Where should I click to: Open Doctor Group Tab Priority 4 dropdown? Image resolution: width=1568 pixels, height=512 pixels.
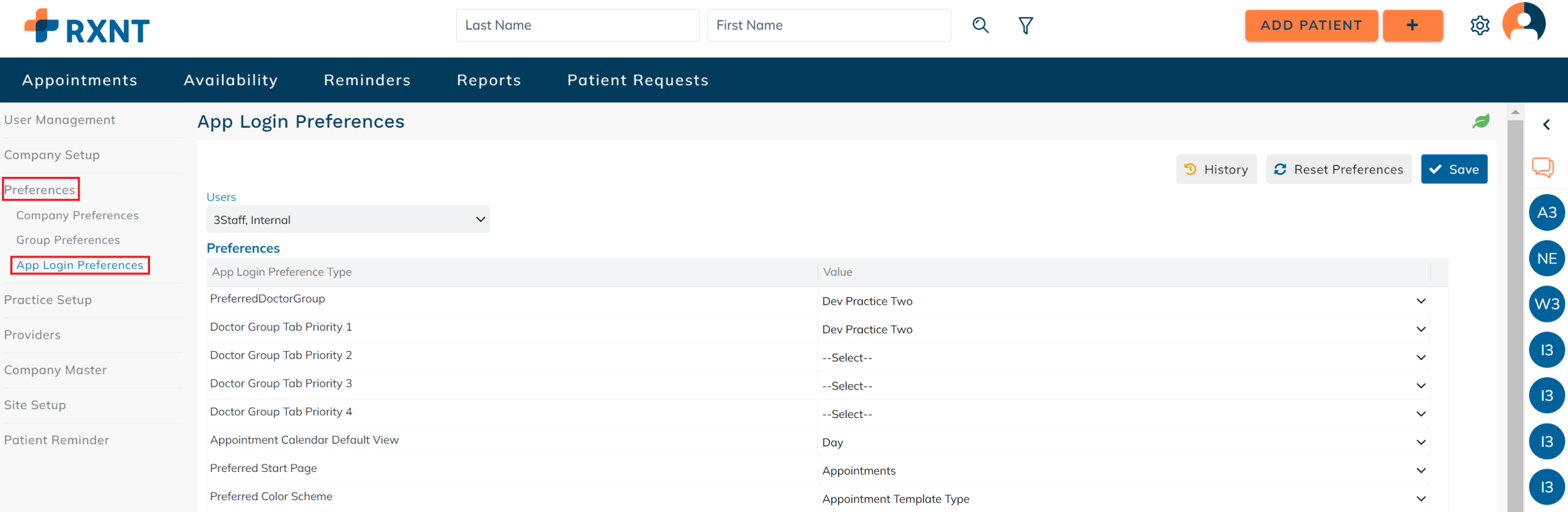1124,415
